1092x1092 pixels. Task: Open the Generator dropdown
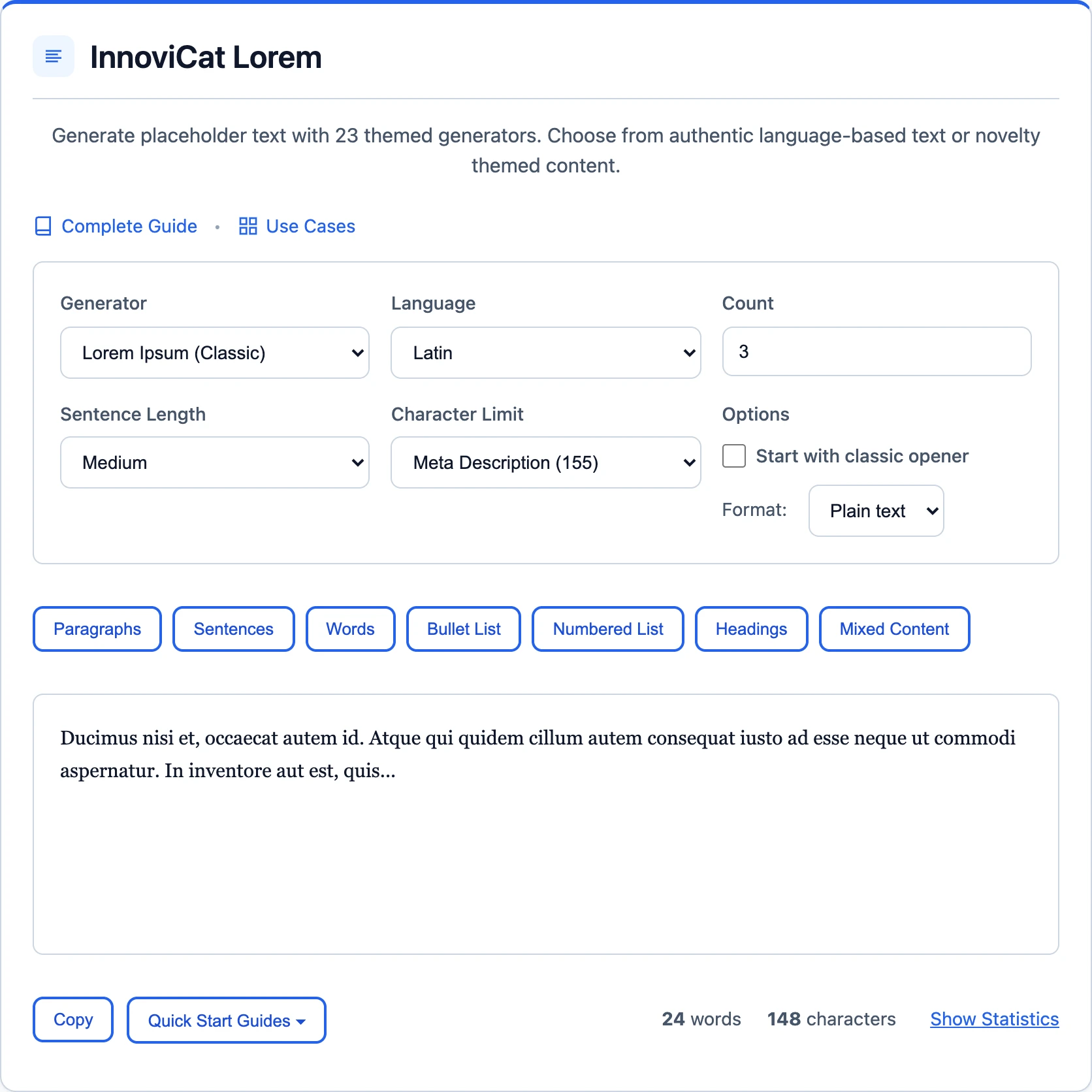click(215, 353)
